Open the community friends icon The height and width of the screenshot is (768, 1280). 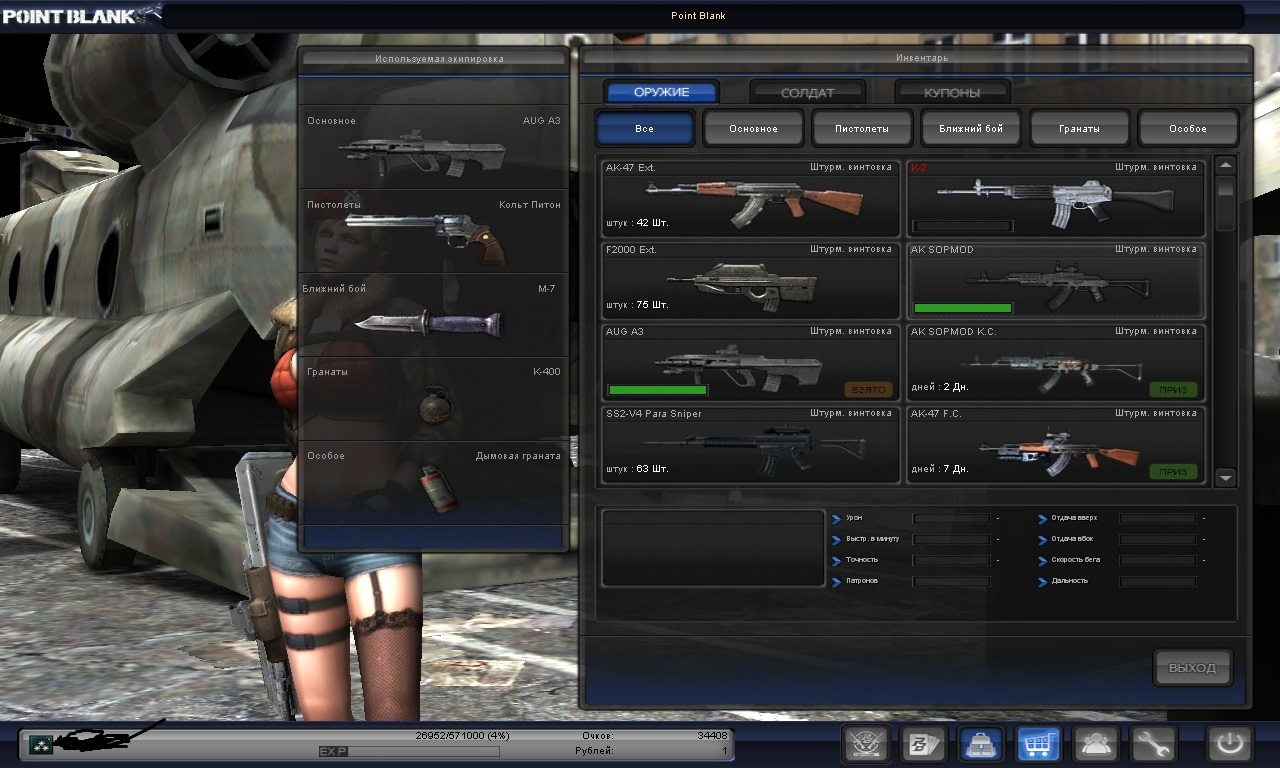[x=1096, y=744]
